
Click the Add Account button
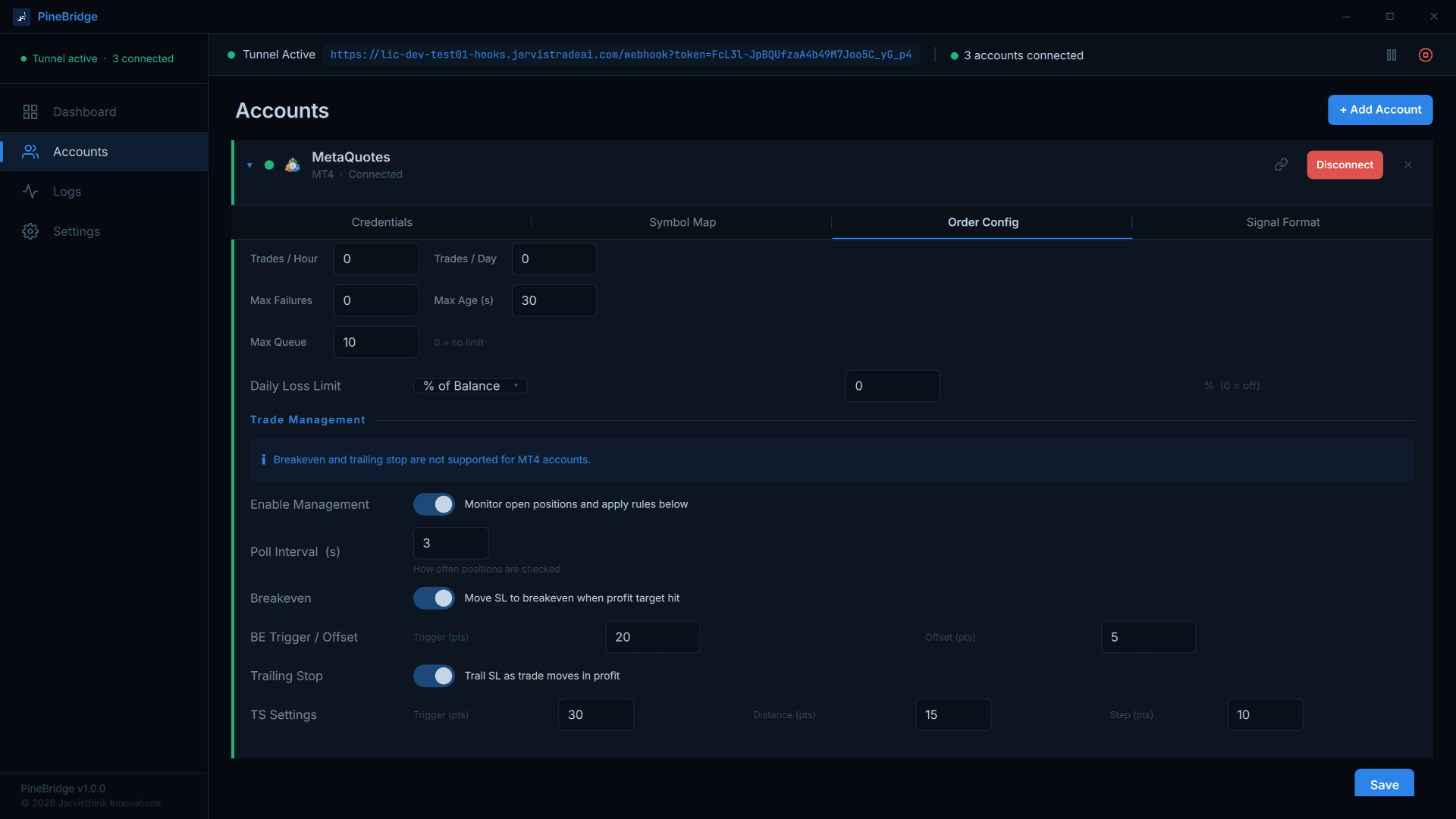click(1380, 110)
